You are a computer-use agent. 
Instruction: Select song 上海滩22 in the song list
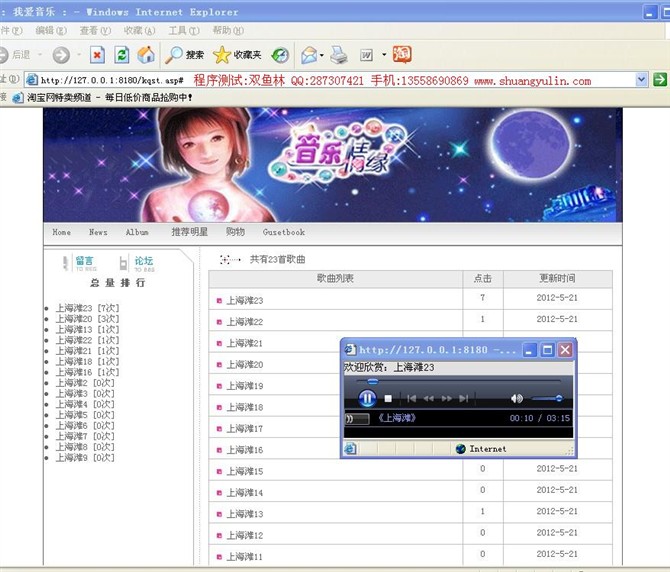click(244, 322)
